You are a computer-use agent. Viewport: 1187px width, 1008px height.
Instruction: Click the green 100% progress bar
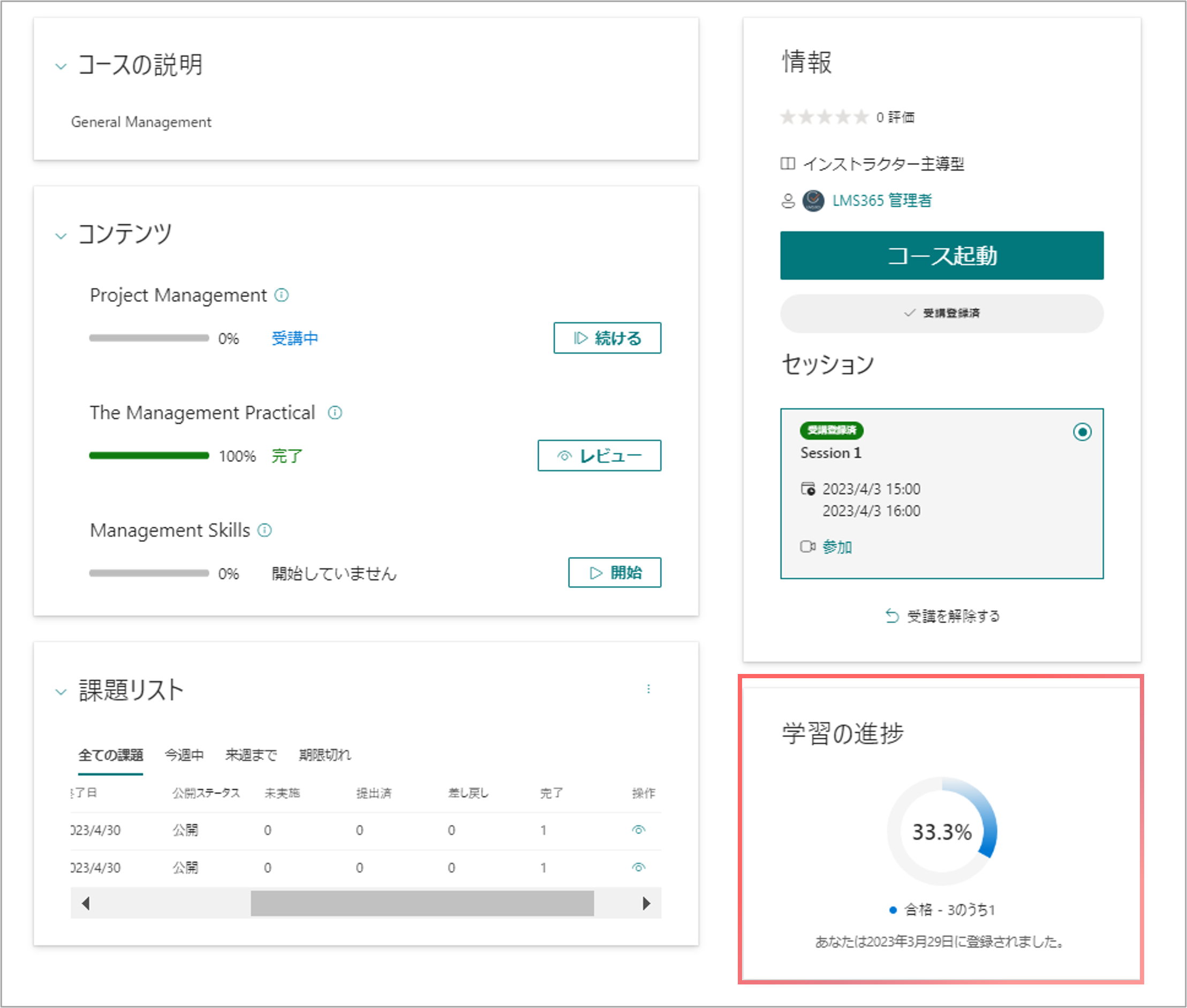pyautogui.click(x=149, y=456)
